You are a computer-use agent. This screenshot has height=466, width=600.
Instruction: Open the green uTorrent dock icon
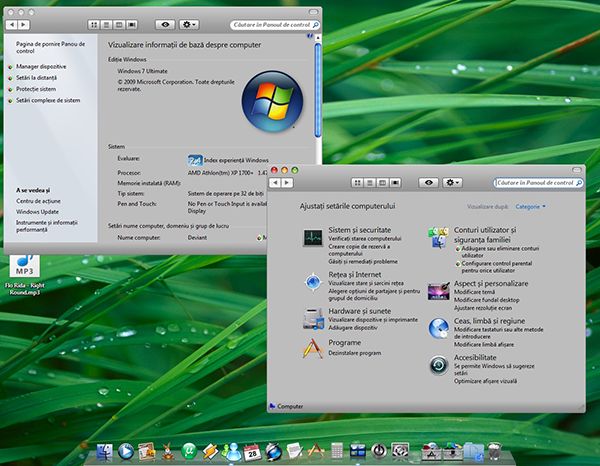point(189,451)
